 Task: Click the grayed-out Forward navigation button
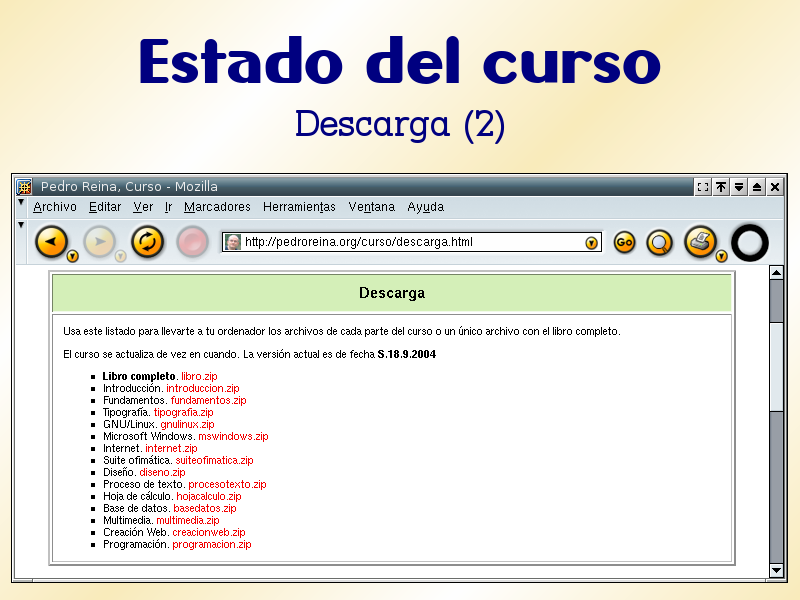(x=99, y=241)
